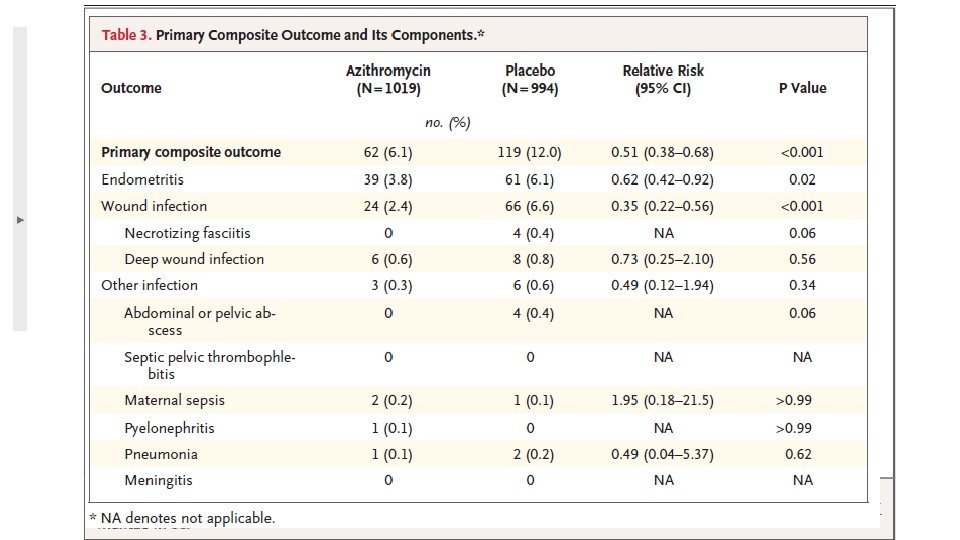Viewport: 960px width, 540px height.
Task: Select the Primary composite outcome row label
Action: pyautogui.click(x=191, y=152)
